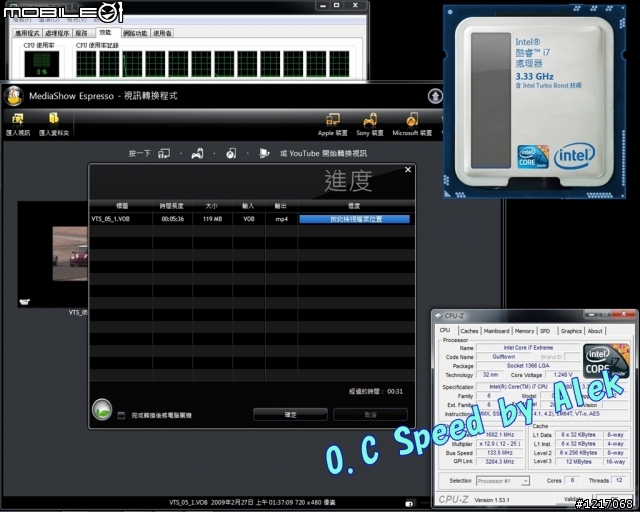Open the 應用程式 tab in Task Manager
Image resolution: width=640 pixels, height=512 pixels.
click(27, 33)
